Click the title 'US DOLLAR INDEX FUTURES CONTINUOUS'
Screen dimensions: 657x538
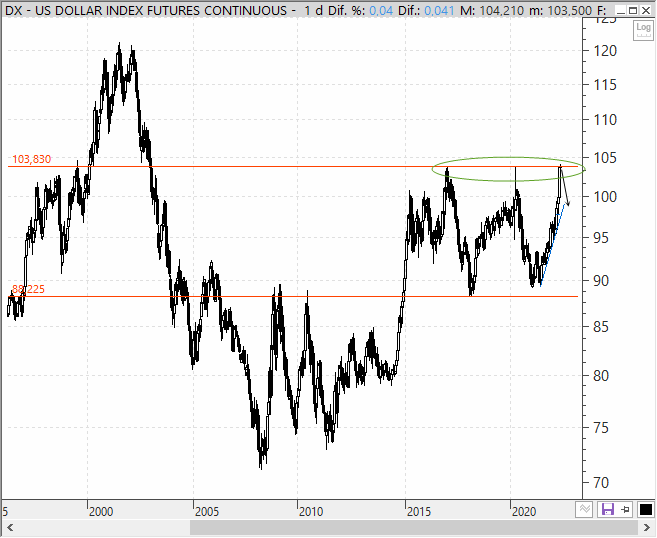coord(161,10)
